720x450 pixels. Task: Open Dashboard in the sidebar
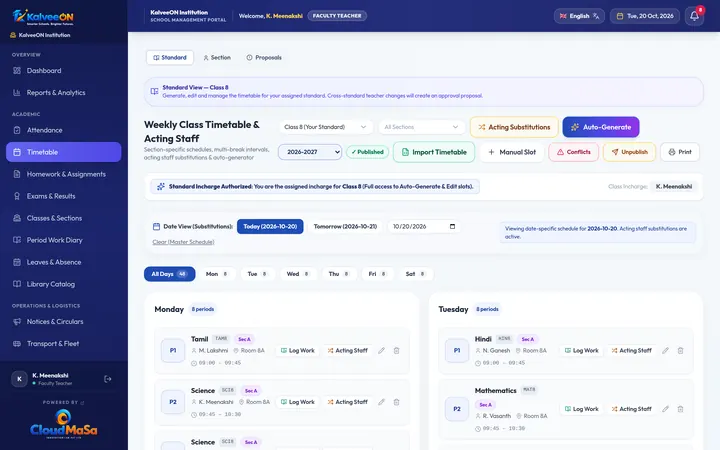tap(63, 71)
